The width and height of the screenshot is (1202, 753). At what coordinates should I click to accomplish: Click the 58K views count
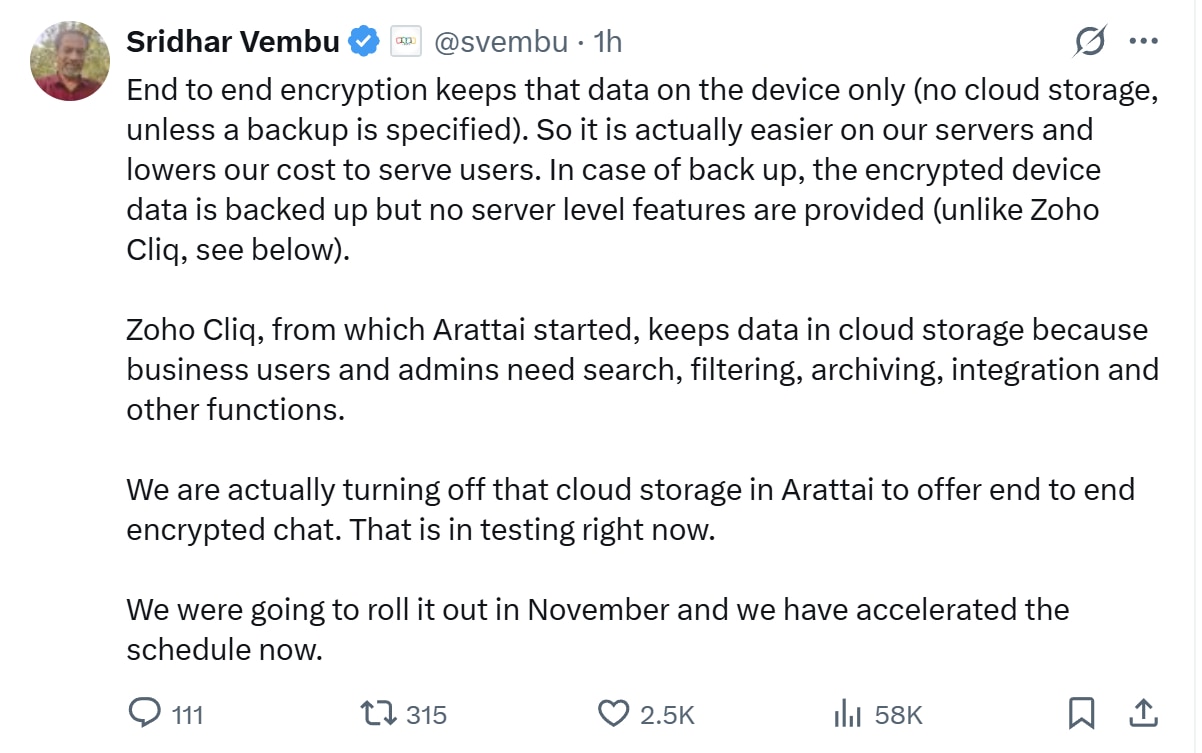(898, 715)
